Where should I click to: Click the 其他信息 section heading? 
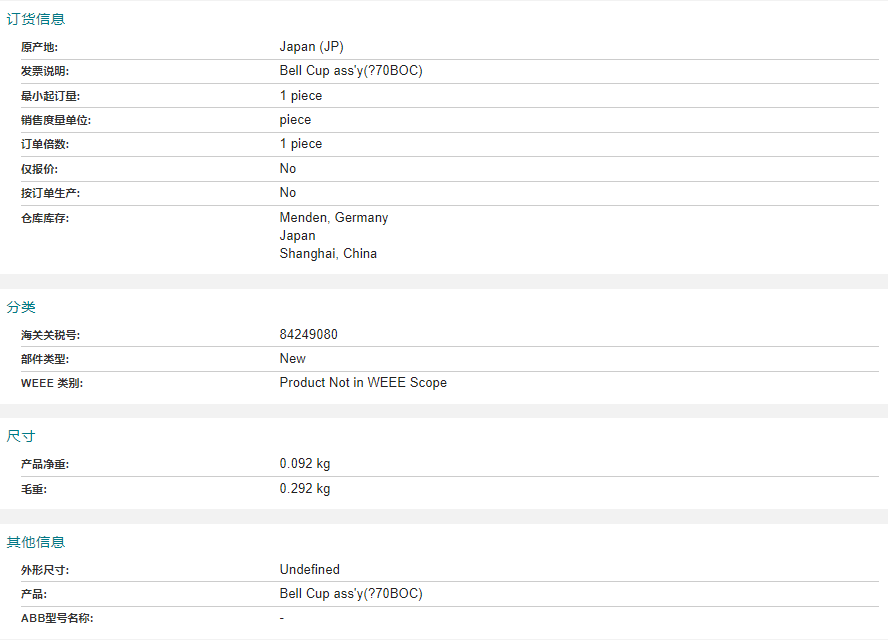pyautogui.click(x=36, y=542)
